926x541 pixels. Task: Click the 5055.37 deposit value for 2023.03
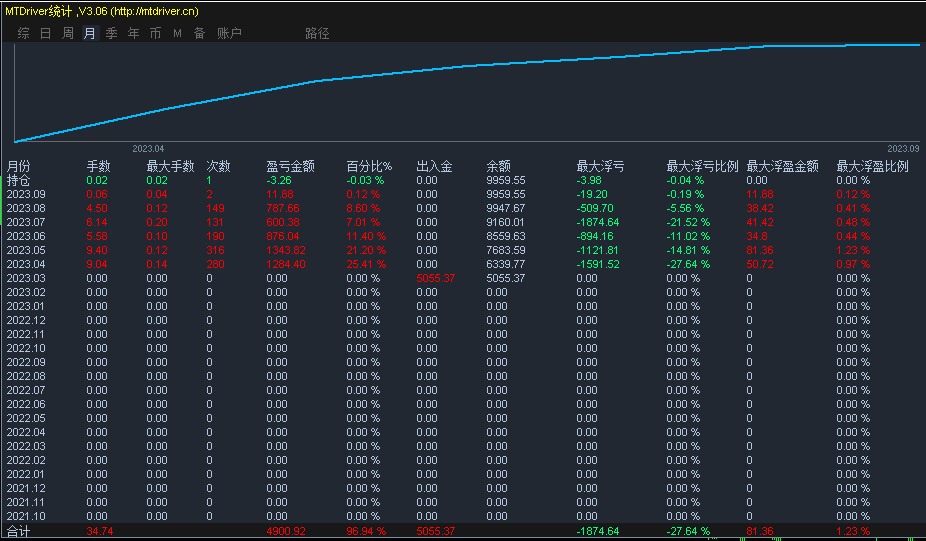tap(435, 278)
